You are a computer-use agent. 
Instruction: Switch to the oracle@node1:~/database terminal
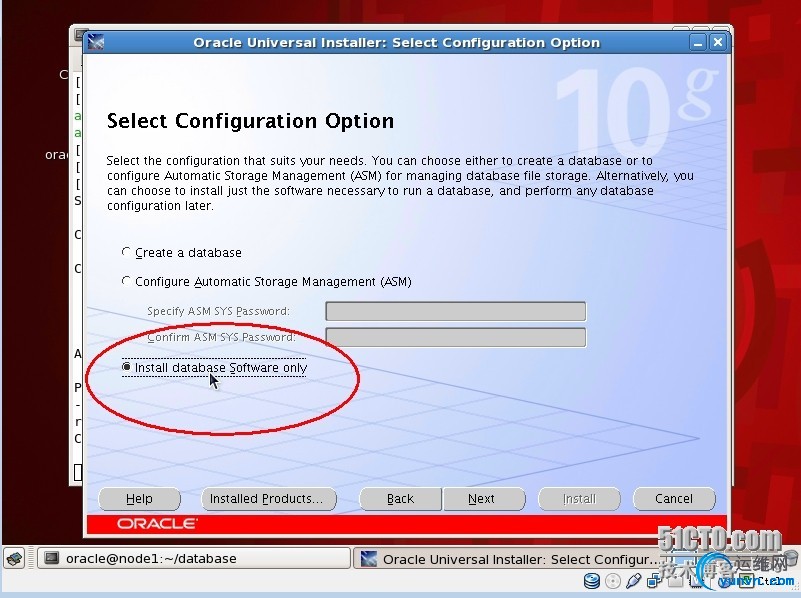(x=194, y=558)
